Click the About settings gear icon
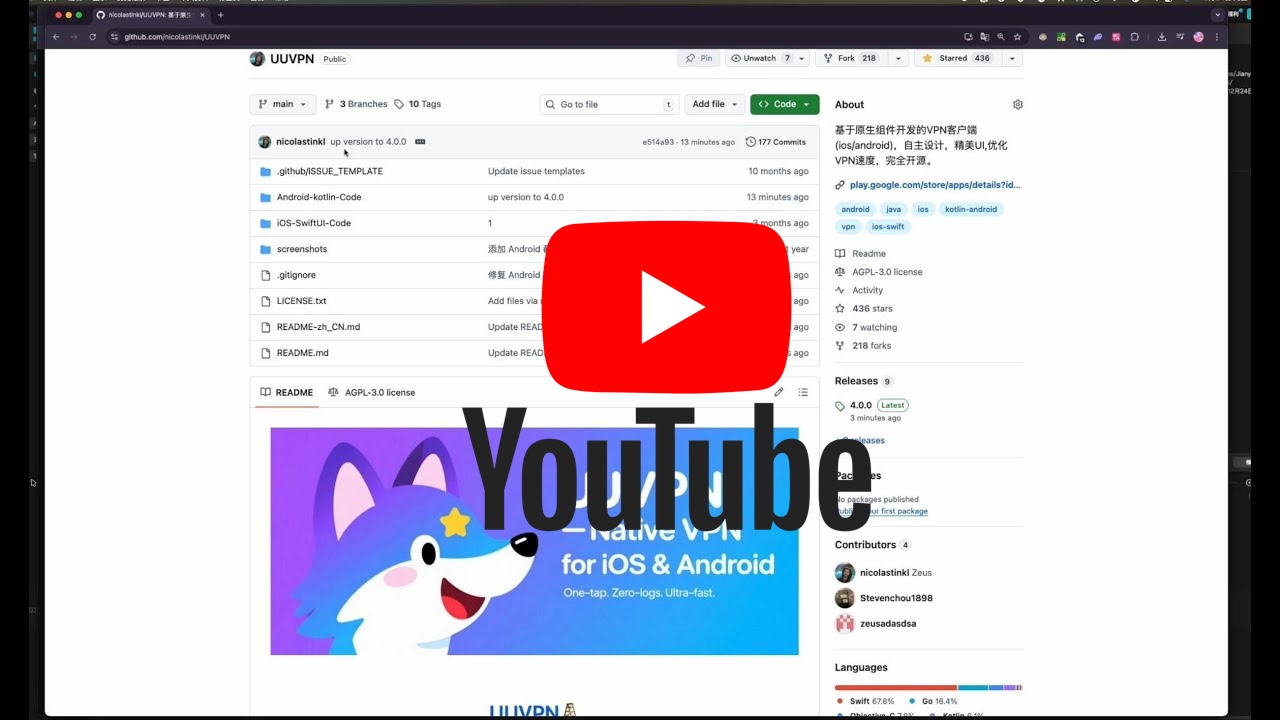1280x720 pixels. (x=1018, y=104)
